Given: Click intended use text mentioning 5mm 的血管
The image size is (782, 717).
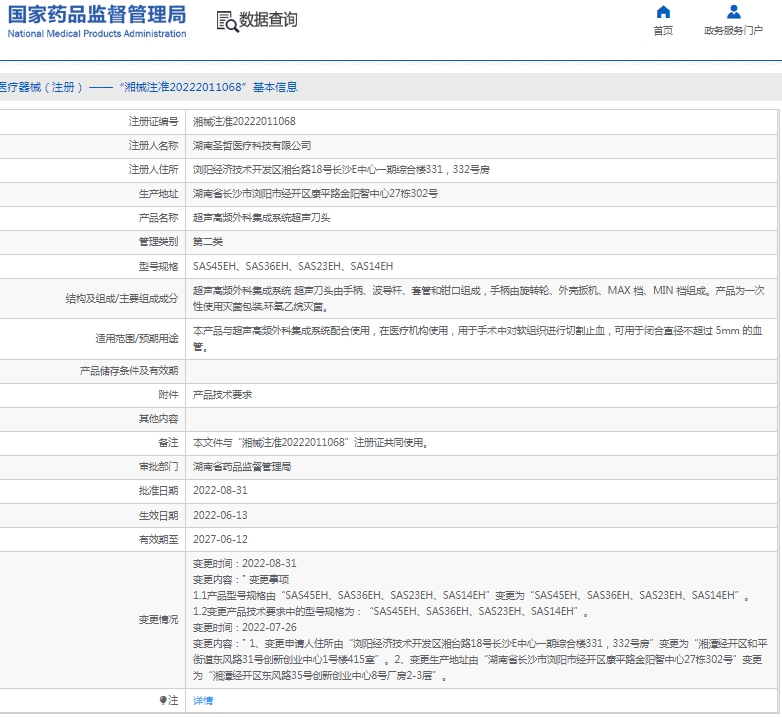Looking at the screenshot, I should (x=477, y=338).
